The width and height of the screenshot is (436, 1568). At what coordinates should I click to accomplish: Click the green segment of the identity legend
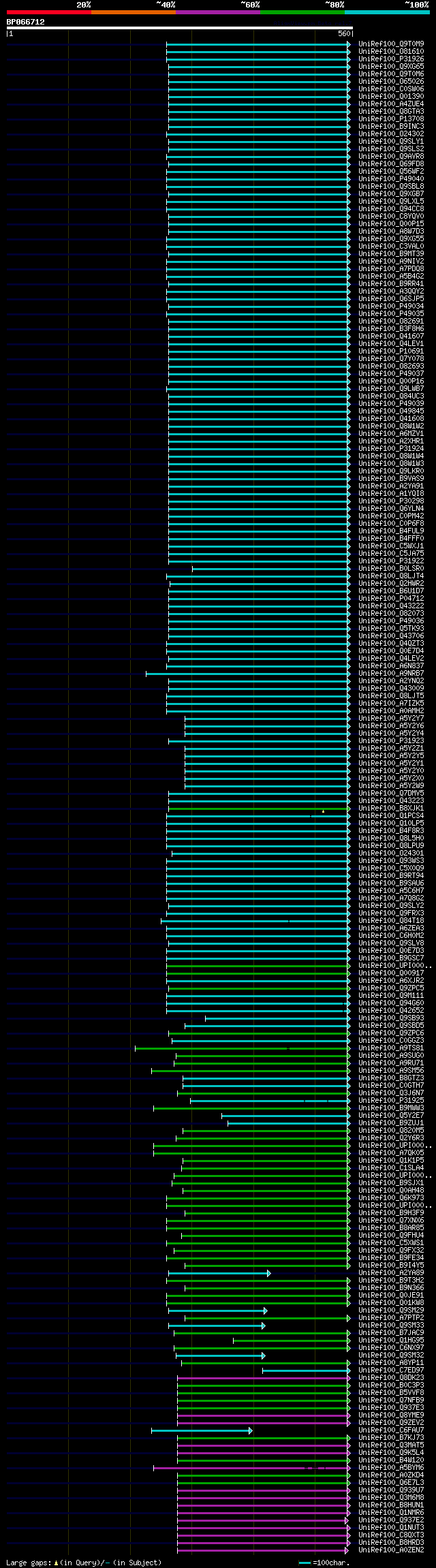302,12
